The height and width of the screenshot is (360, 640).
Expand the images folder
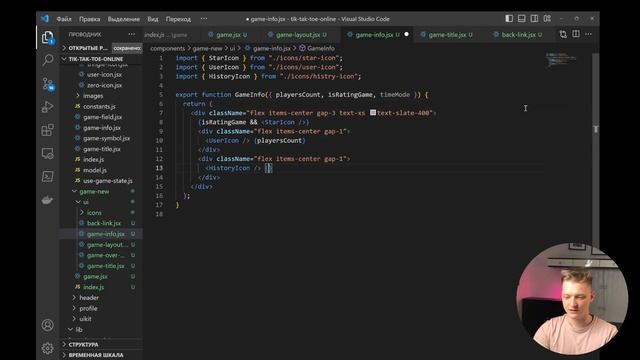tap(93, 96)
